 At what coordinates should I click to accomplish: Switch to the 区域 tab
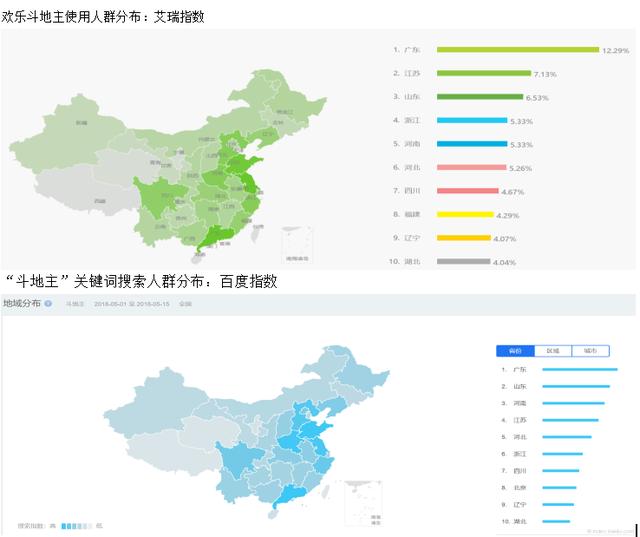coord(553,351)
